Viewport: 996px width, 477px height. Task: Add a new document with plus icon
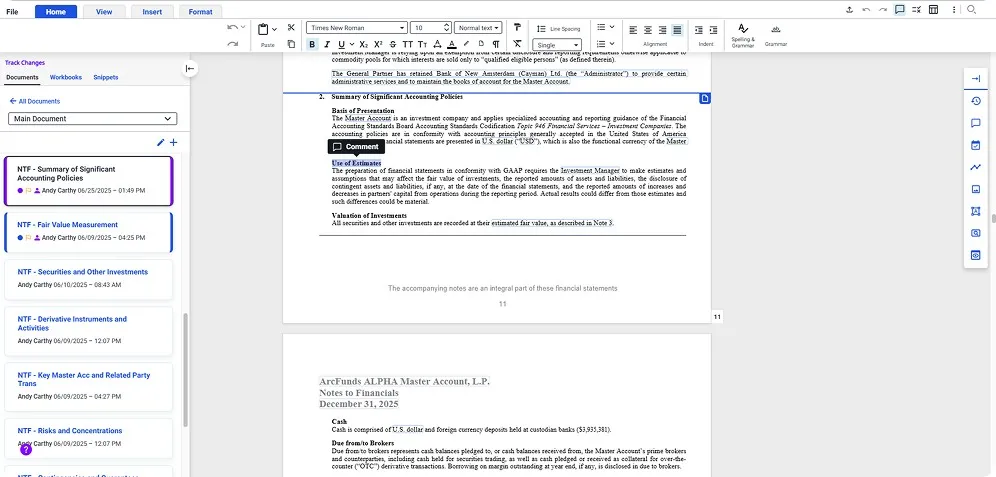click(x=173, y=143)
